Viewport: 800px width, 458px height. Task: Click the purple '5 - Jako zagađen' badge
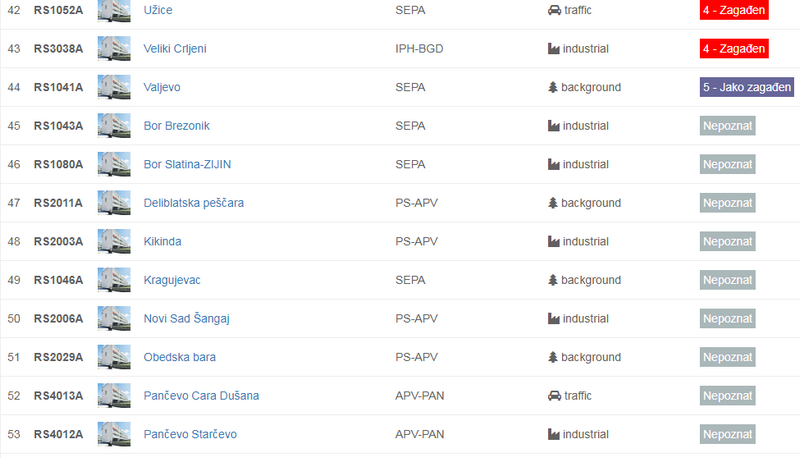[x=747, y=87]
